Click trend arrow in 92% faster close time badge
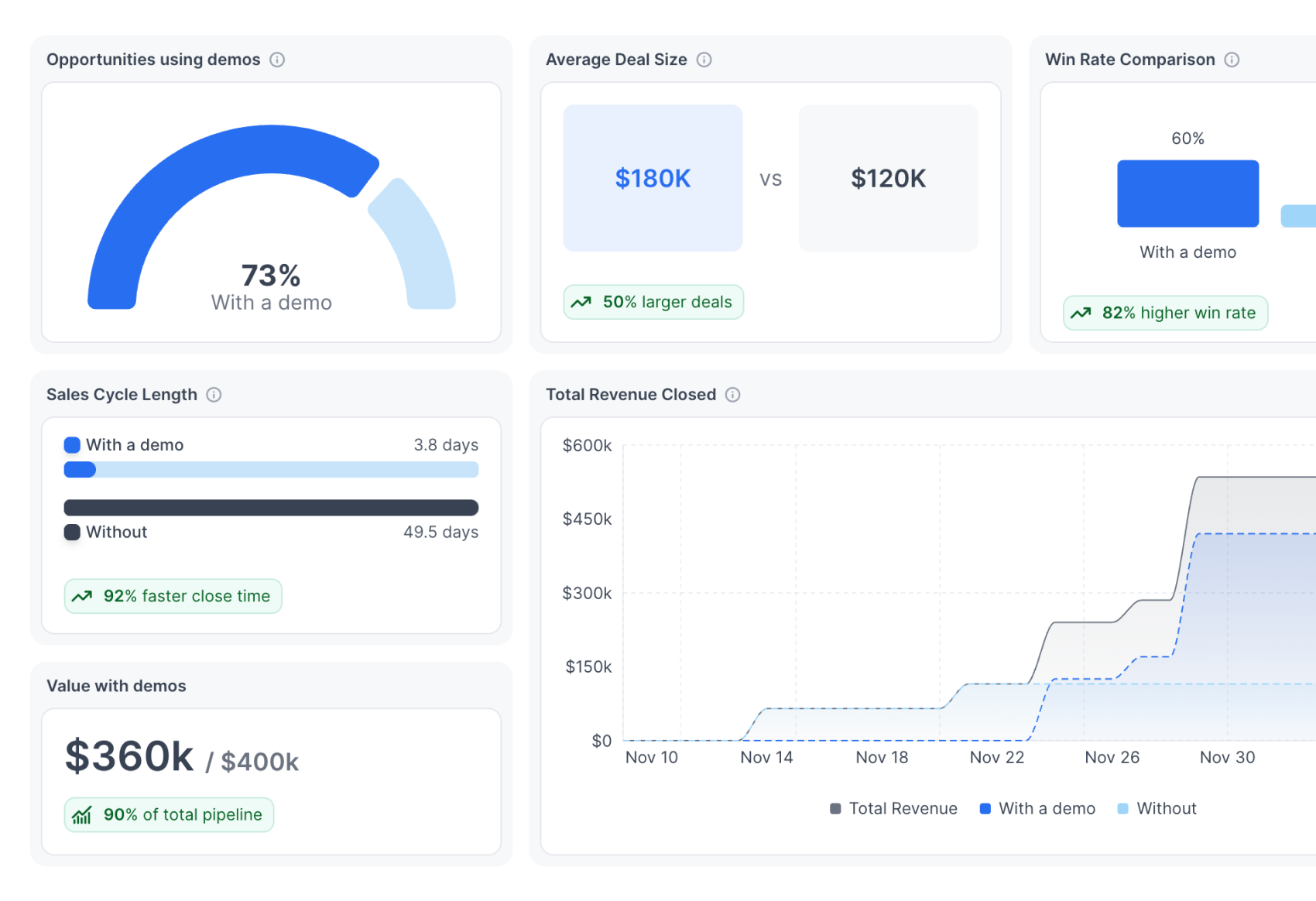 tap(82, 597)
